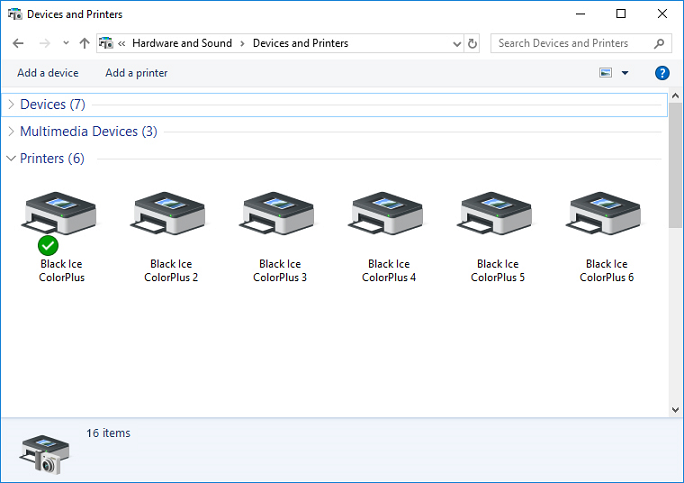
Task: Open the view options dropdown arrow
Action: (x=625, y=73)
